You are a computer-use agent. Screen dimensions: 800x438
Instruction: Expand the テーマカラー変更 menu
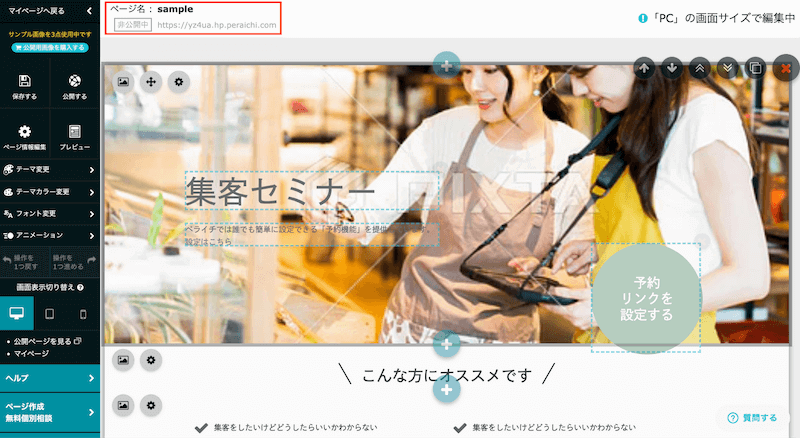(50, 191)
